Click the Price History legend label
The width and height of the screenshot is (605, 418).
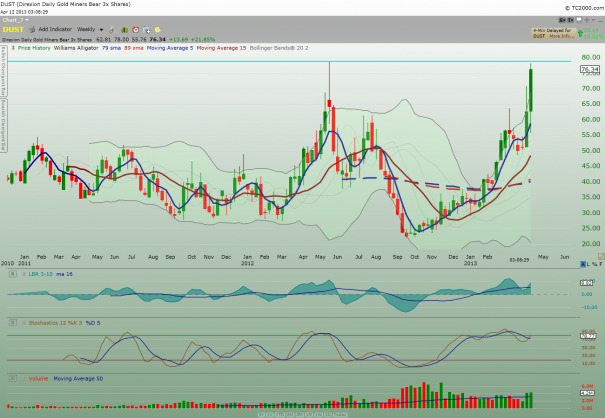pyautogui.click(x=34, y=48)
